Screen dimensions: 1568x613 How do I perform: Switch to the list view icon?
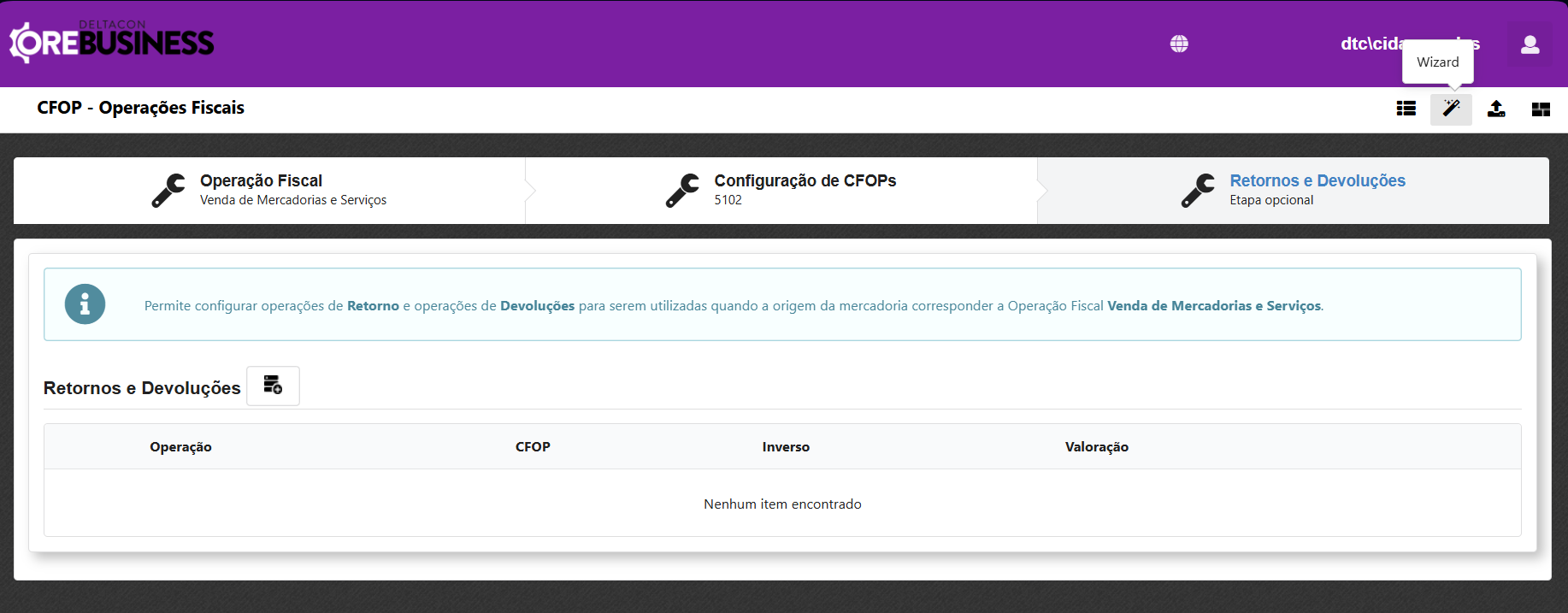point(1406,109)
